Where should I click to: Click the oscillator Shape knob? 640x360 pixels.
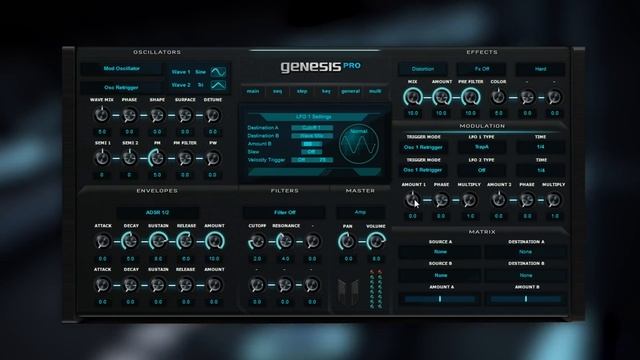tap(157, 116)
